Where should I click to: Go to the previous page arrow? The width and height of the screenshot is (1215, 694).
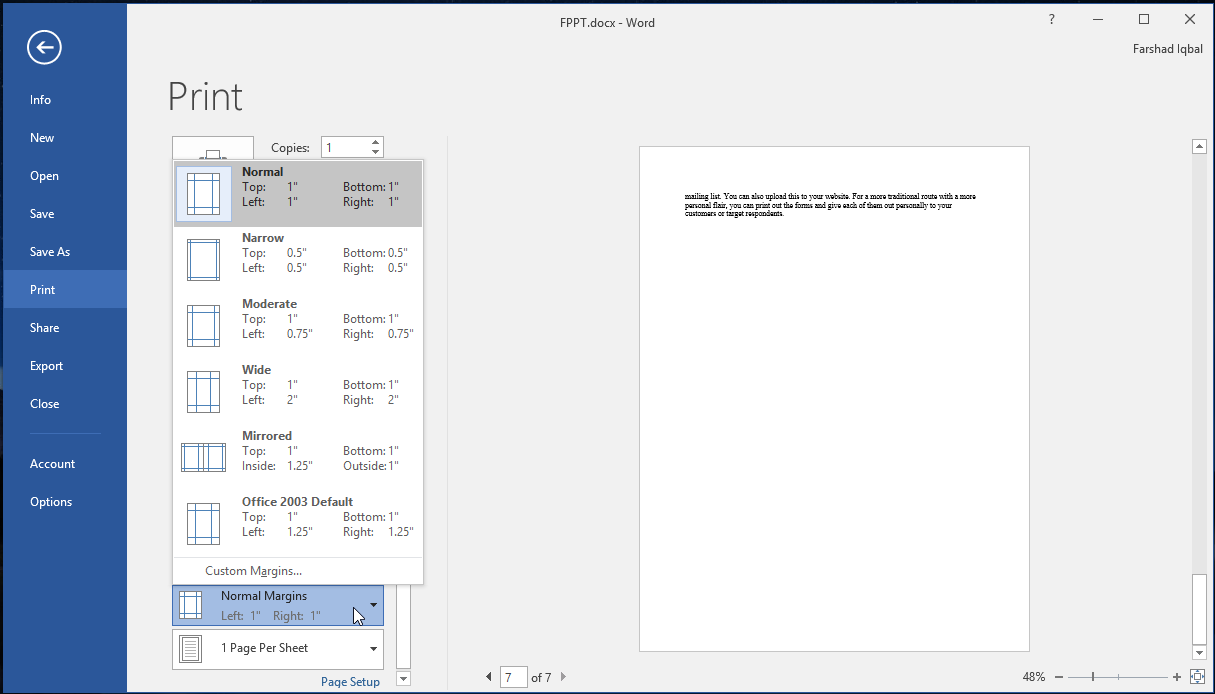pyautogui.click(x=489, y=677)
